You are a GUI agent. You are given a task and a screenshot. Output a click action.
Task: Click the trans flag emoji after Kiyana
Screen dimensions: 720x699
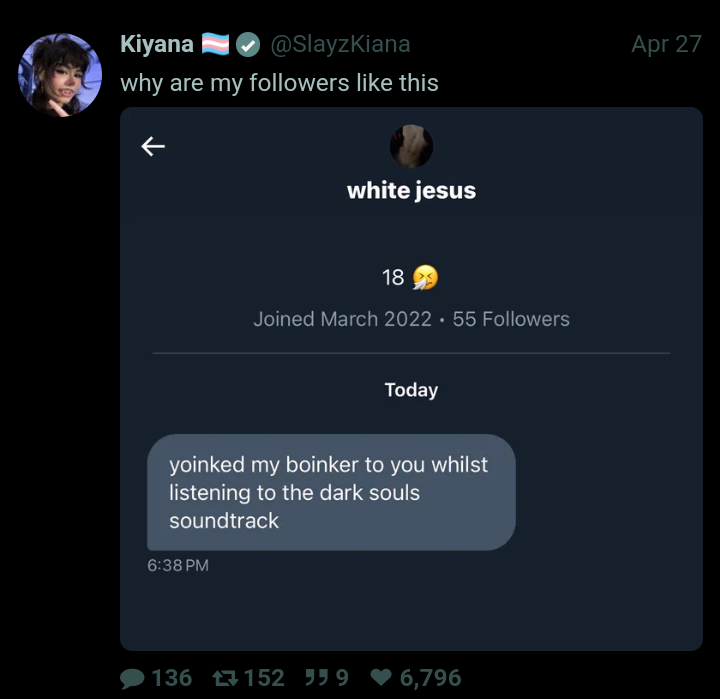(216, 45)
